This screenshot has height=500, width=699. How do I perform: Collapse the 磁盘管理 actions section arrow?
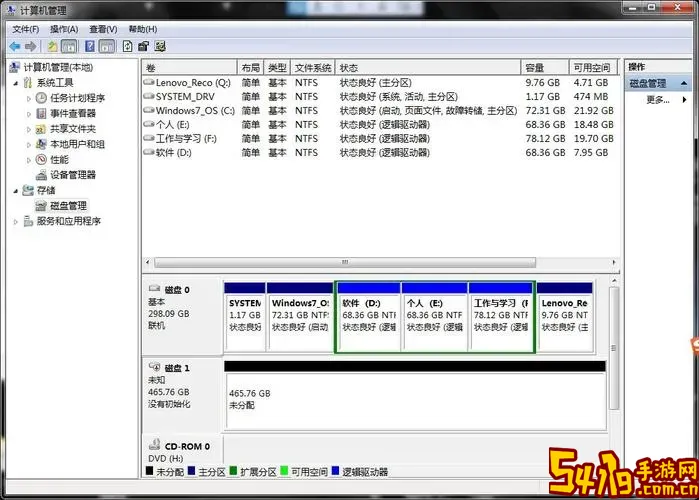[x=684, y=83]
